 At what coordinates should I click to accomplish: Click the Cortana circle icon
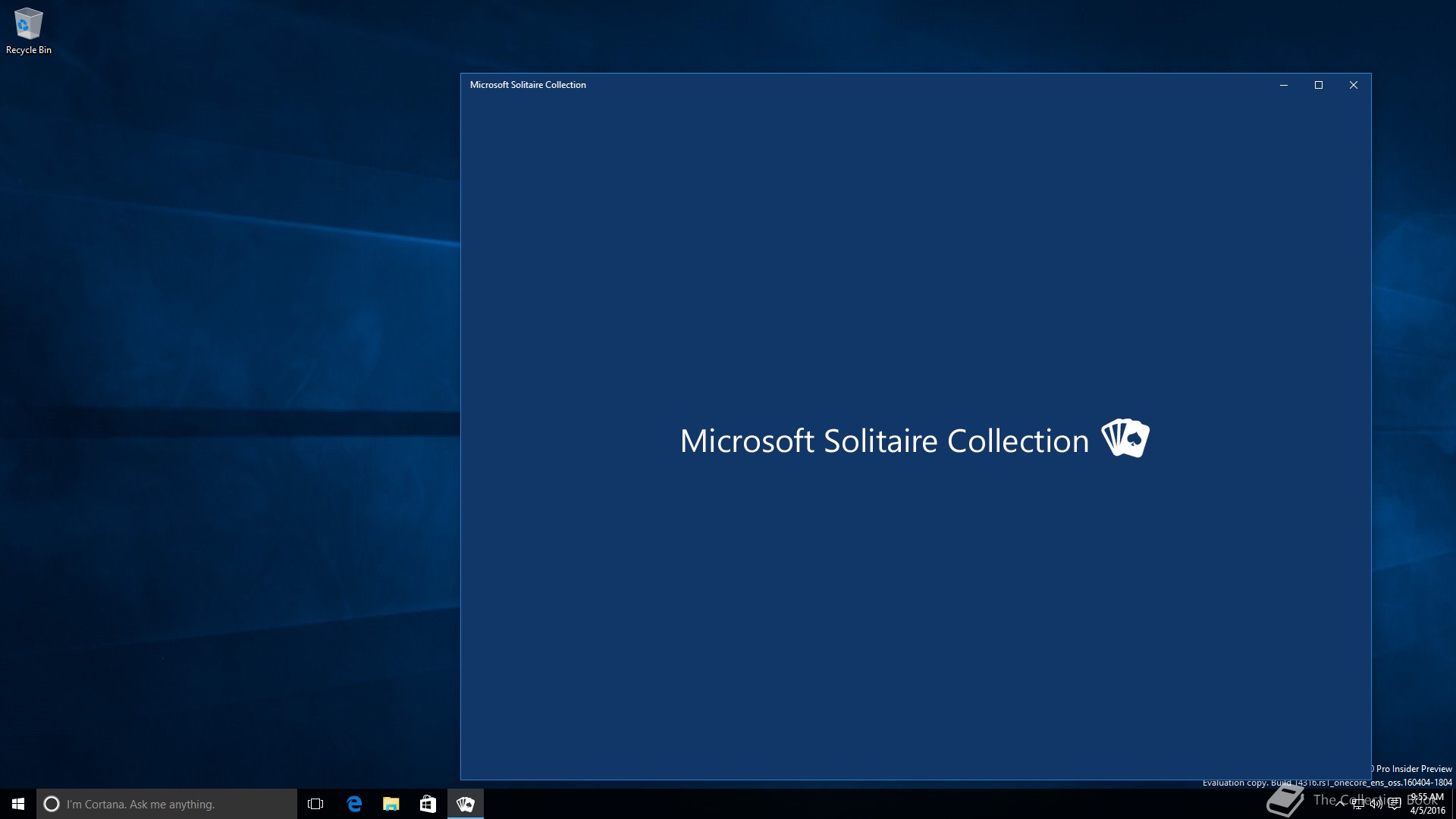pyautogui.click(x=52, y=804)
